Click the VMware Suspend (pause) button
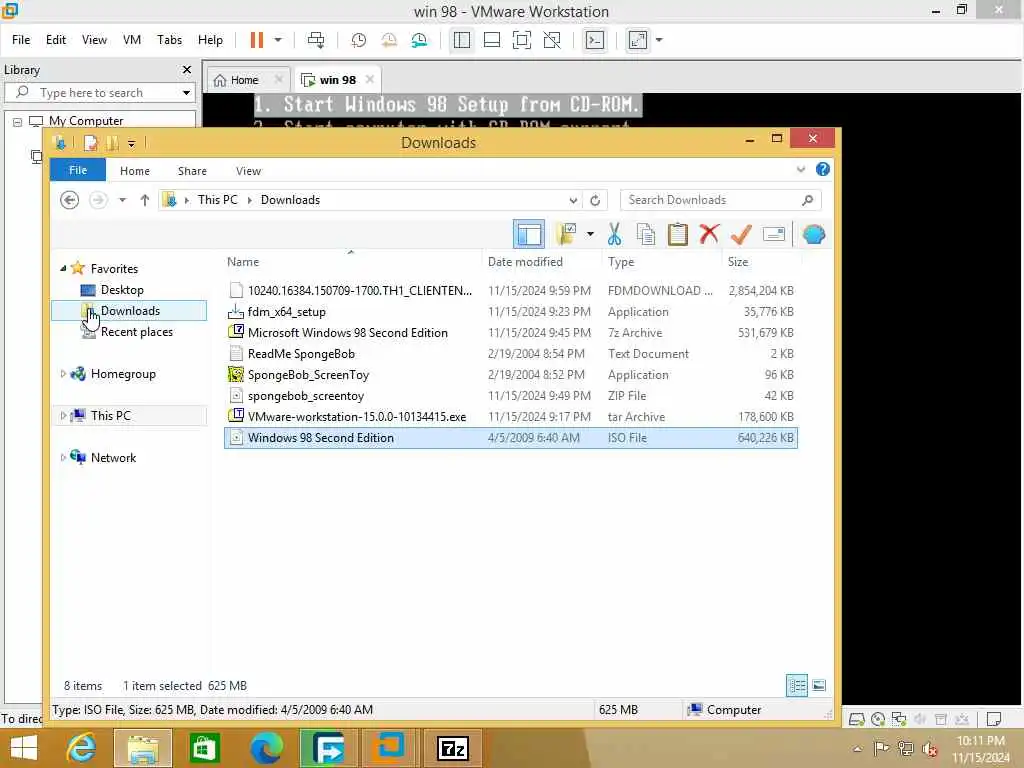This screenshot has width=1024, height=768. click(257, 40)
